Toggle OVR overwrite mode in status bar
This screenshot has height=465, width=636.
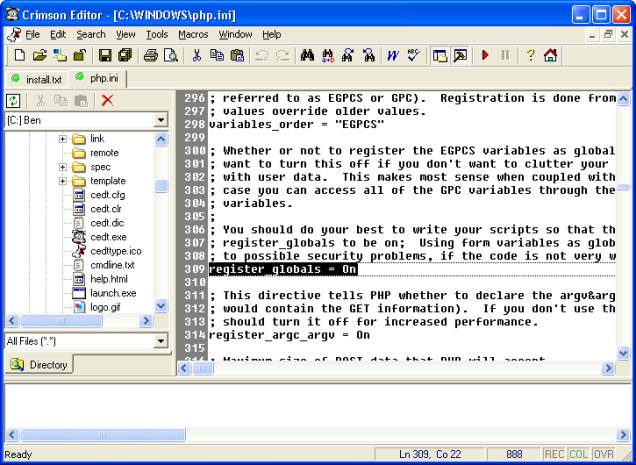pyautogui.click(x=603, y=454)
